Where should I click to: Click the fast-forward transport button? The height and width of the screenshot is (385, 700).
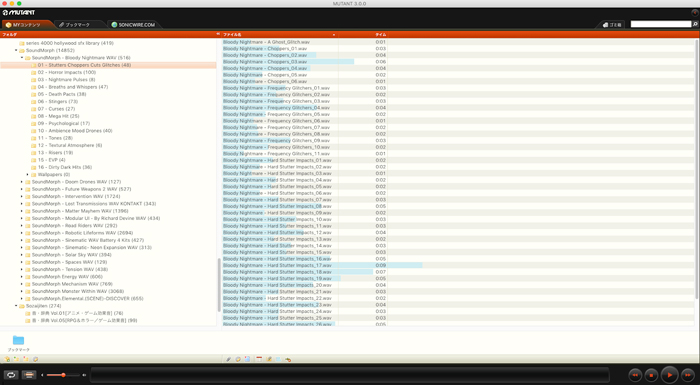[x=688, y=375]
